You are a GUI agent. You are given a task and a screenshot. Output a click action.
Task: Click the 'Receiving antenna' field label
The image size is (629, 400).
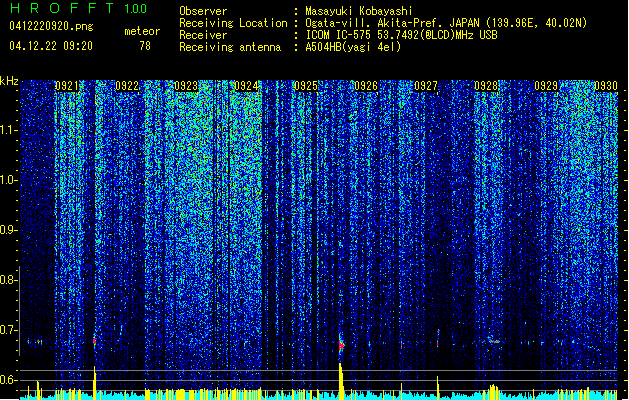(230, 47)
